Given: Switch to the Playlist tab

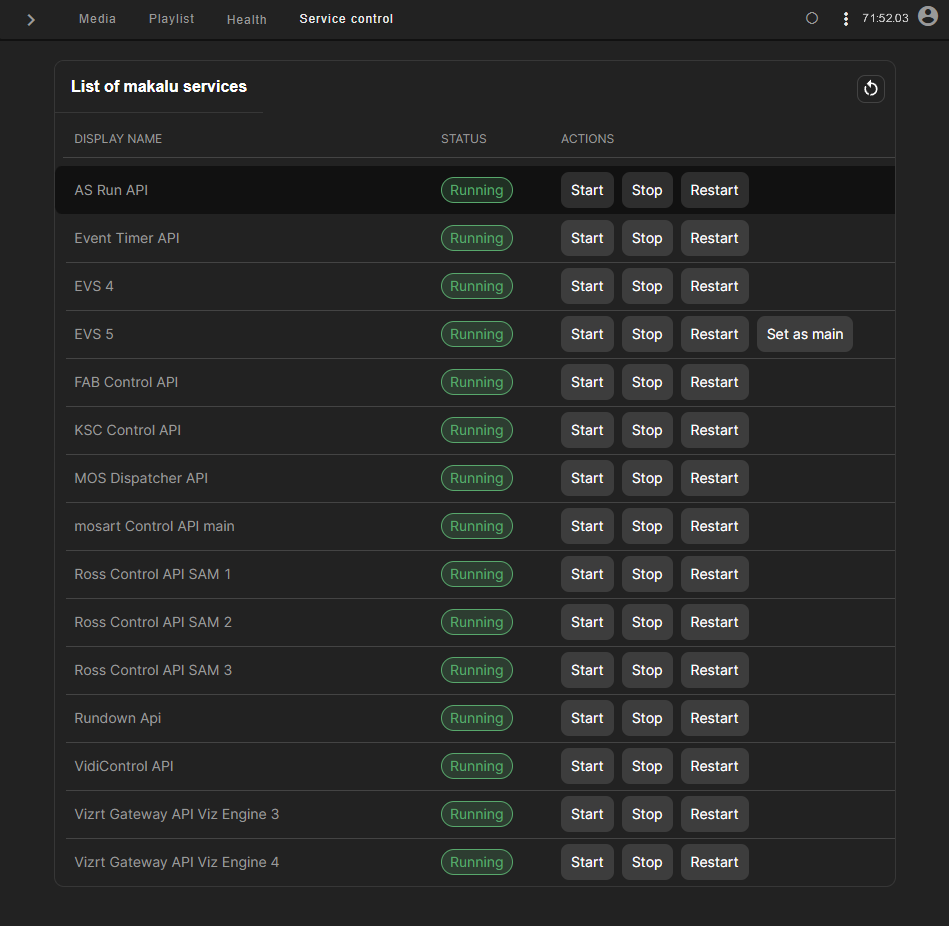Looking at the screenshot, I should tap(171, 19).
